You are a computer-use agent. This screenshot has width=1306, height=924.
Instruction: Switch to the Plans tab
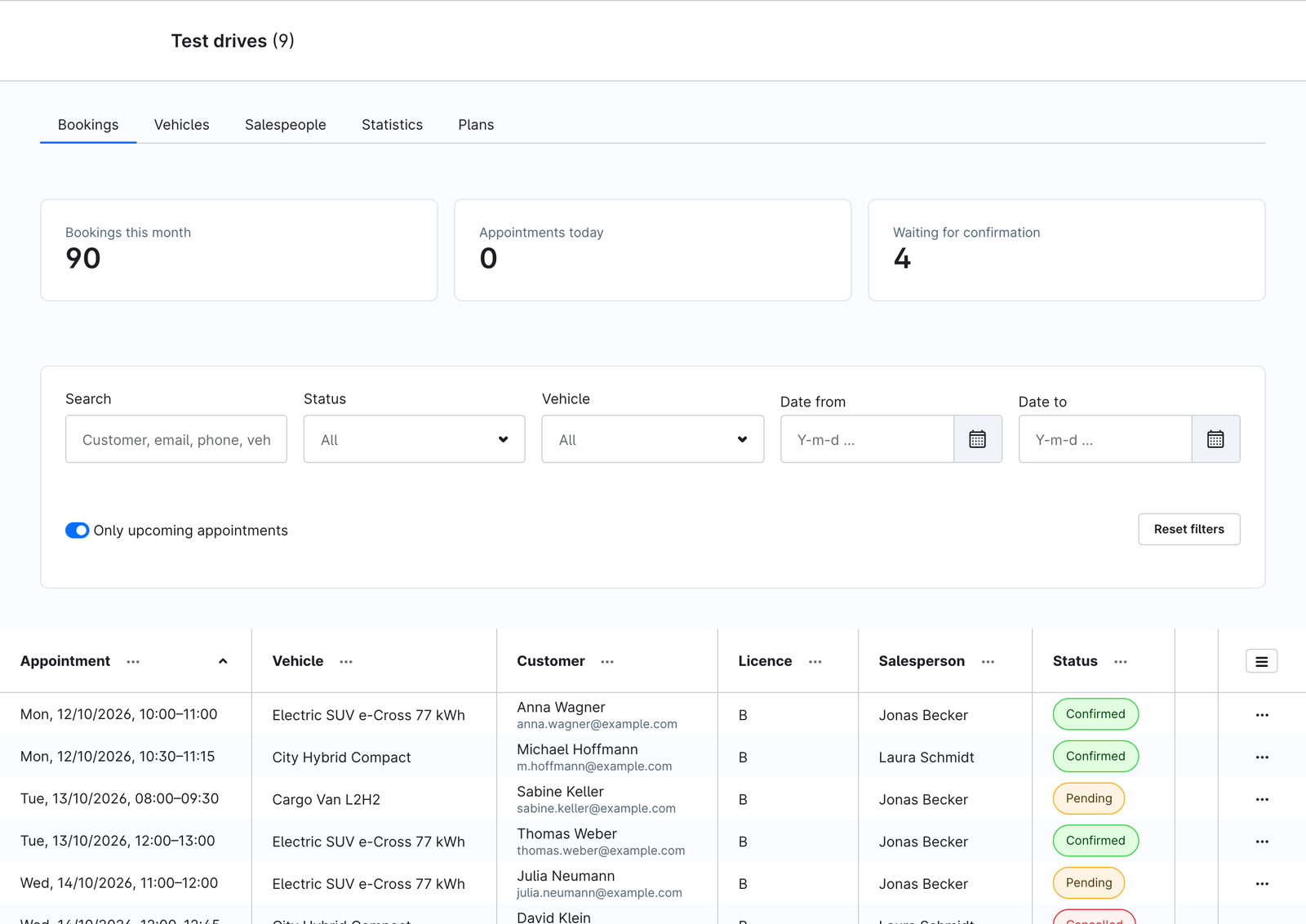[x=476, y=125]
